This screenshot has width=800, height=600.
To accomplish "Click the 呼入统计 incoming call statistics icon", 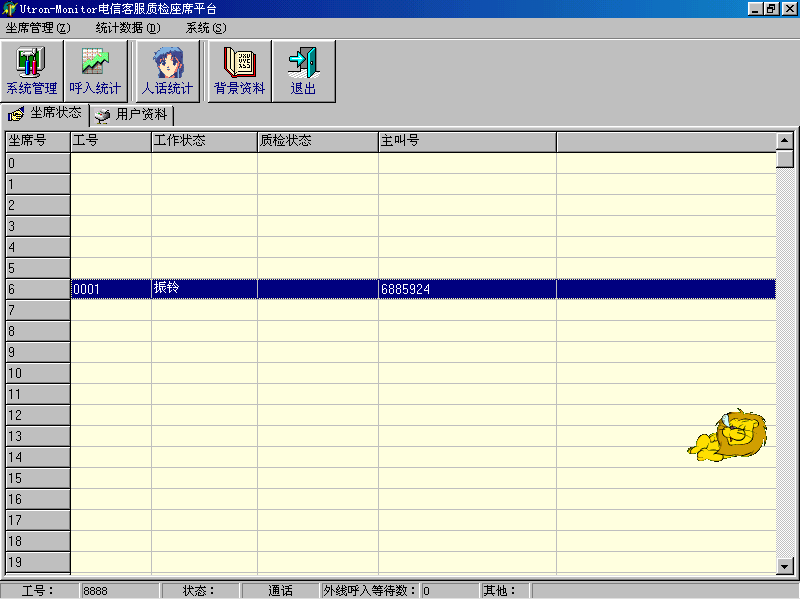I will pos(95,70).
